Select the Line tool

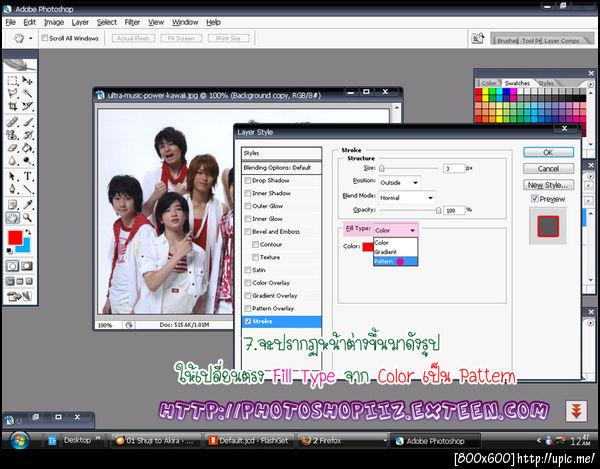[x=27, y=189]
